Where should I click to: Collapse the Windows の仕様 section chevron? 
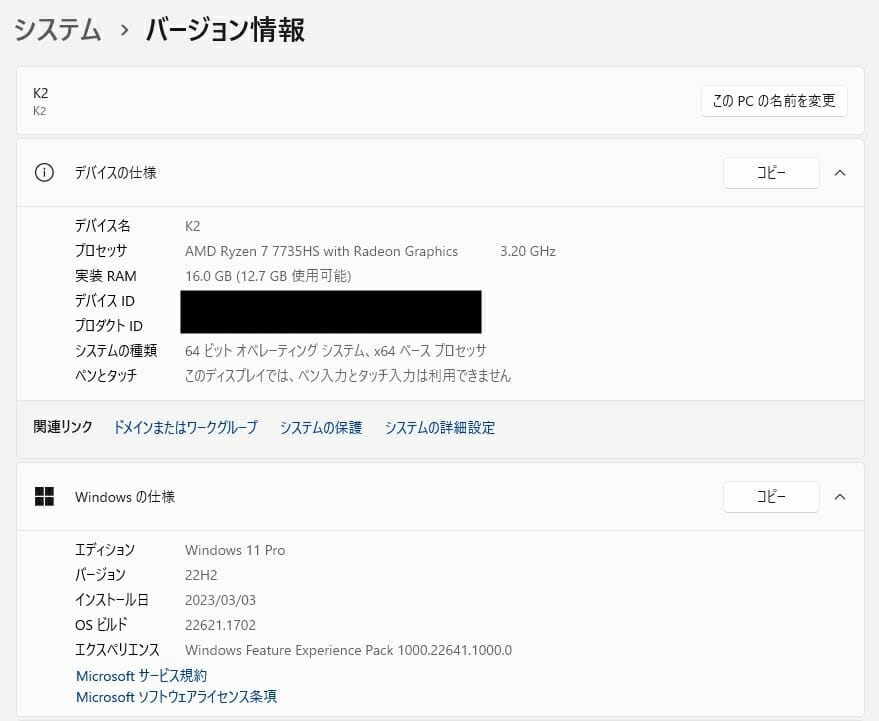pyautogui.click(x=839, y=497)
